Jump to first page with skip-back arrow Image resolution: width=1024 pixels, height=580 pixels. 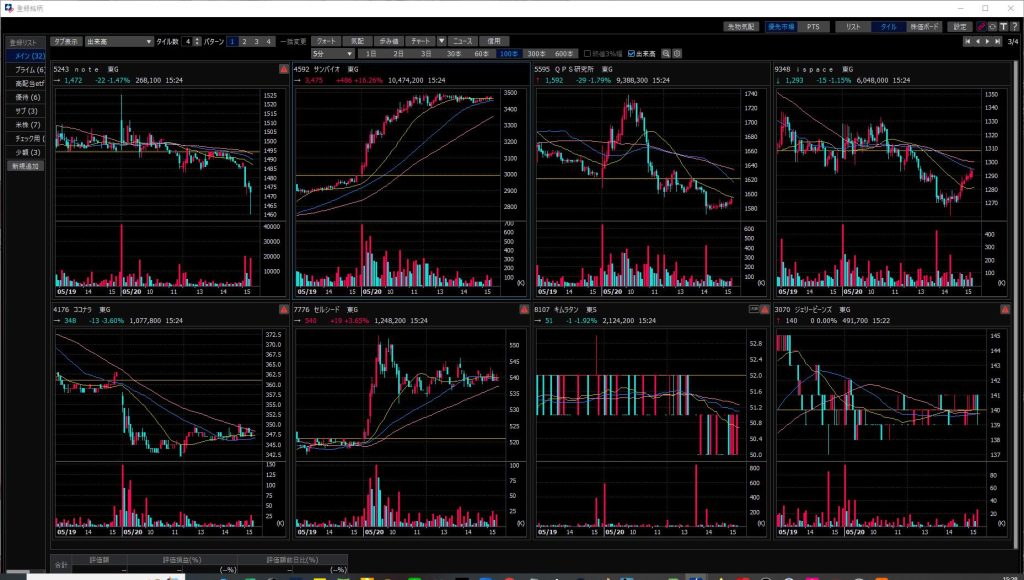[967, 41]
